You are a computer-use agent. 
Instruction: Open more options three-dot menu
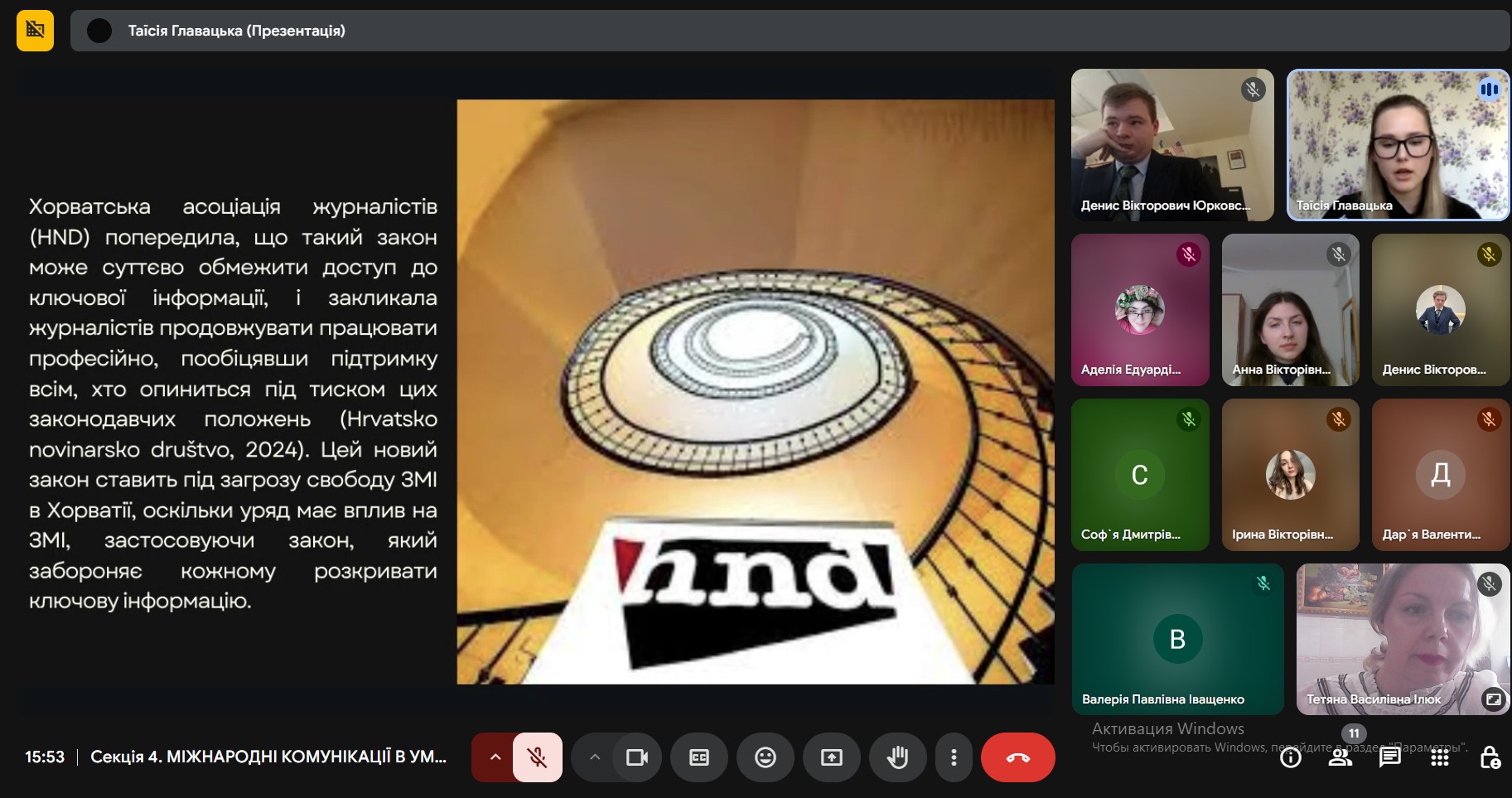(x=954, y=757)
